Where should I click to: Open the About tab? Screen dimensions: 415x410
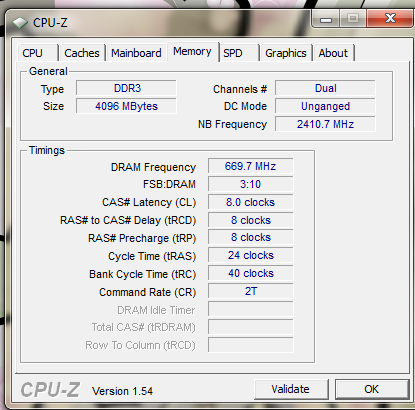pyautogui.click(x=333, y=53)
